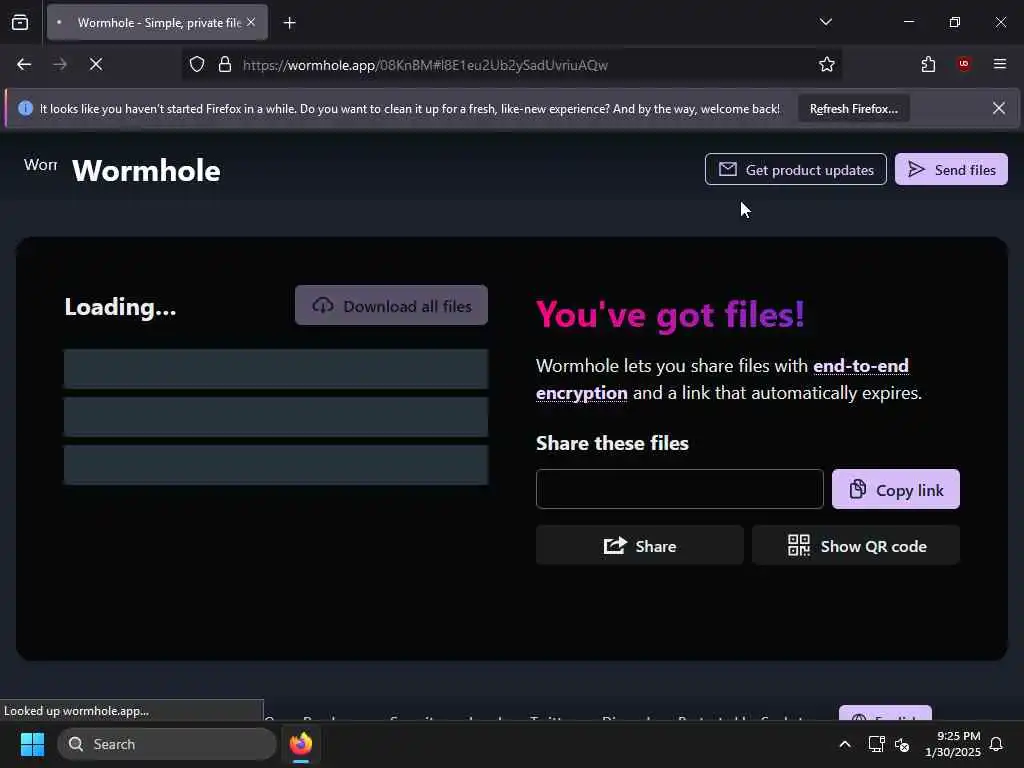This screenshot has height=768, width=1024.
Task: Open tracking protection shield icon
Action: [x=197, y=65]
